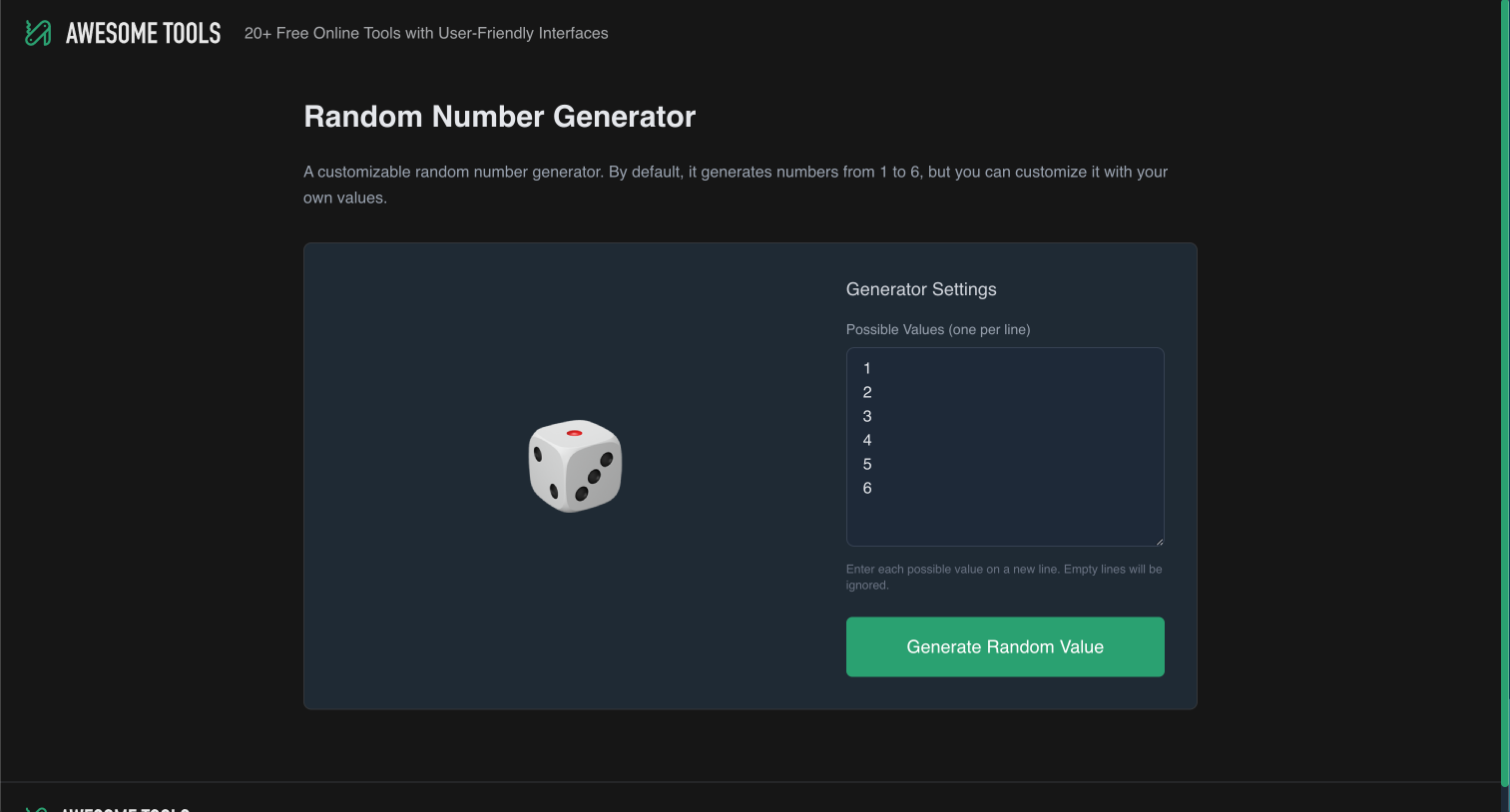The image size is (1510, 812).
Task: Click Generate Random Value button
Action: [x=1005, y=646]
